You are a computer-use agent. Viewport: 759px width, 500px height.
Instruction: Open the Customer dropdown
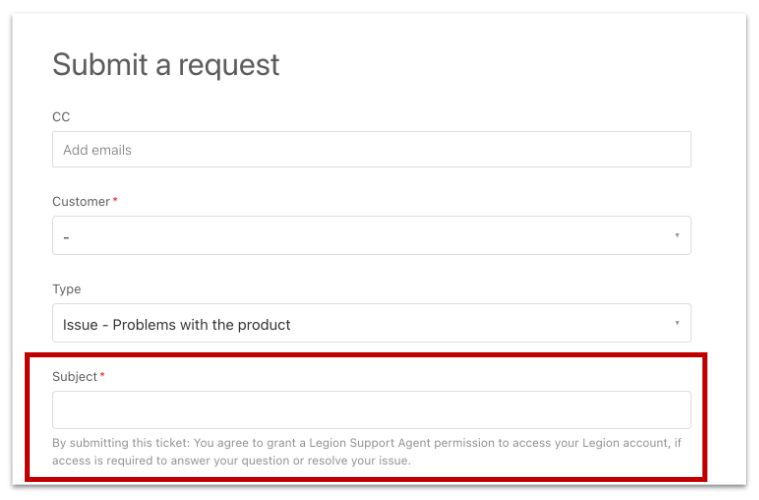pos(370,236)
